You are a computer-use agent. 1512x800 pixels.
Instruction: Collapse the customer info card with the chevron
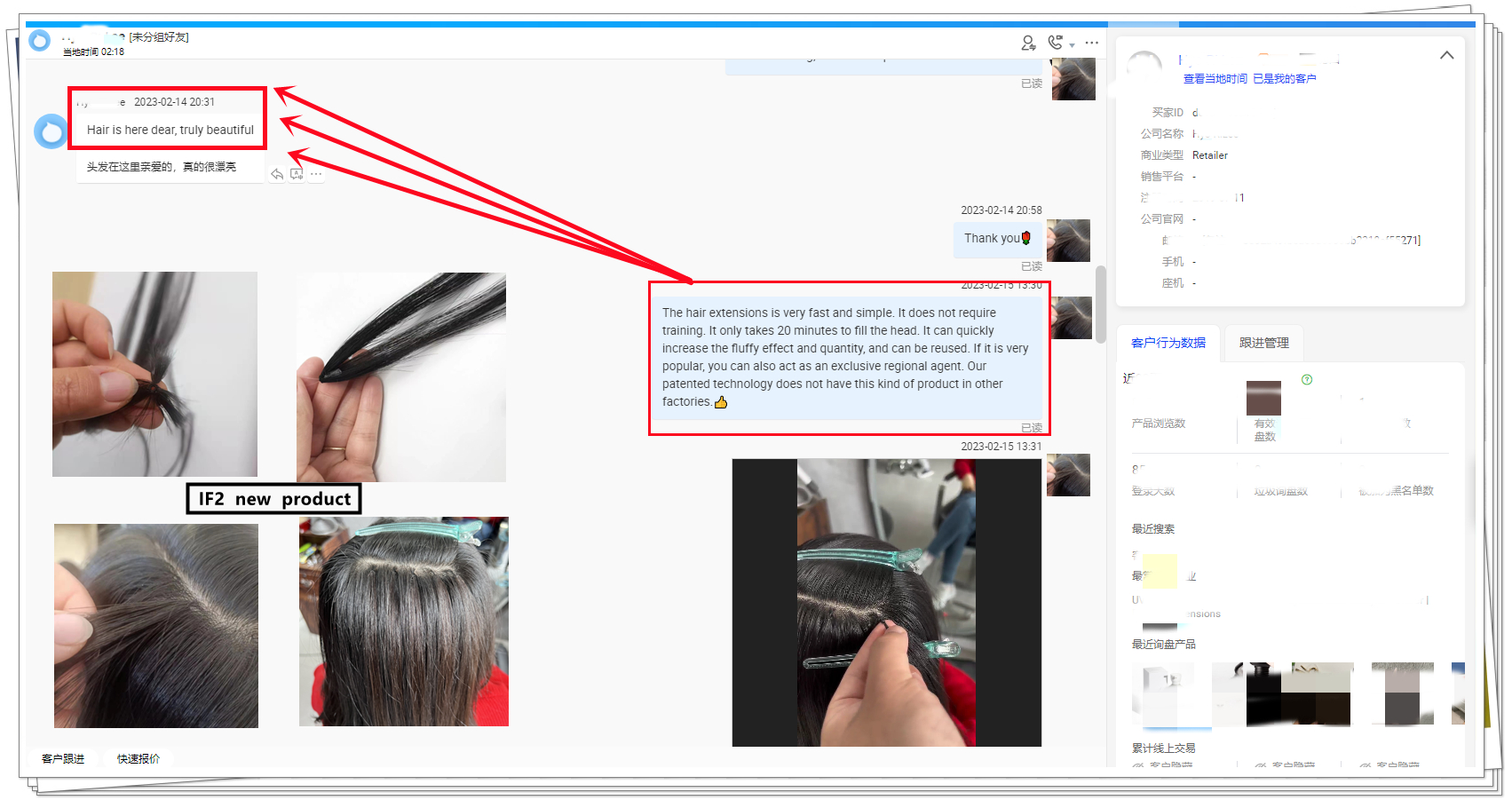[1446, 55]
